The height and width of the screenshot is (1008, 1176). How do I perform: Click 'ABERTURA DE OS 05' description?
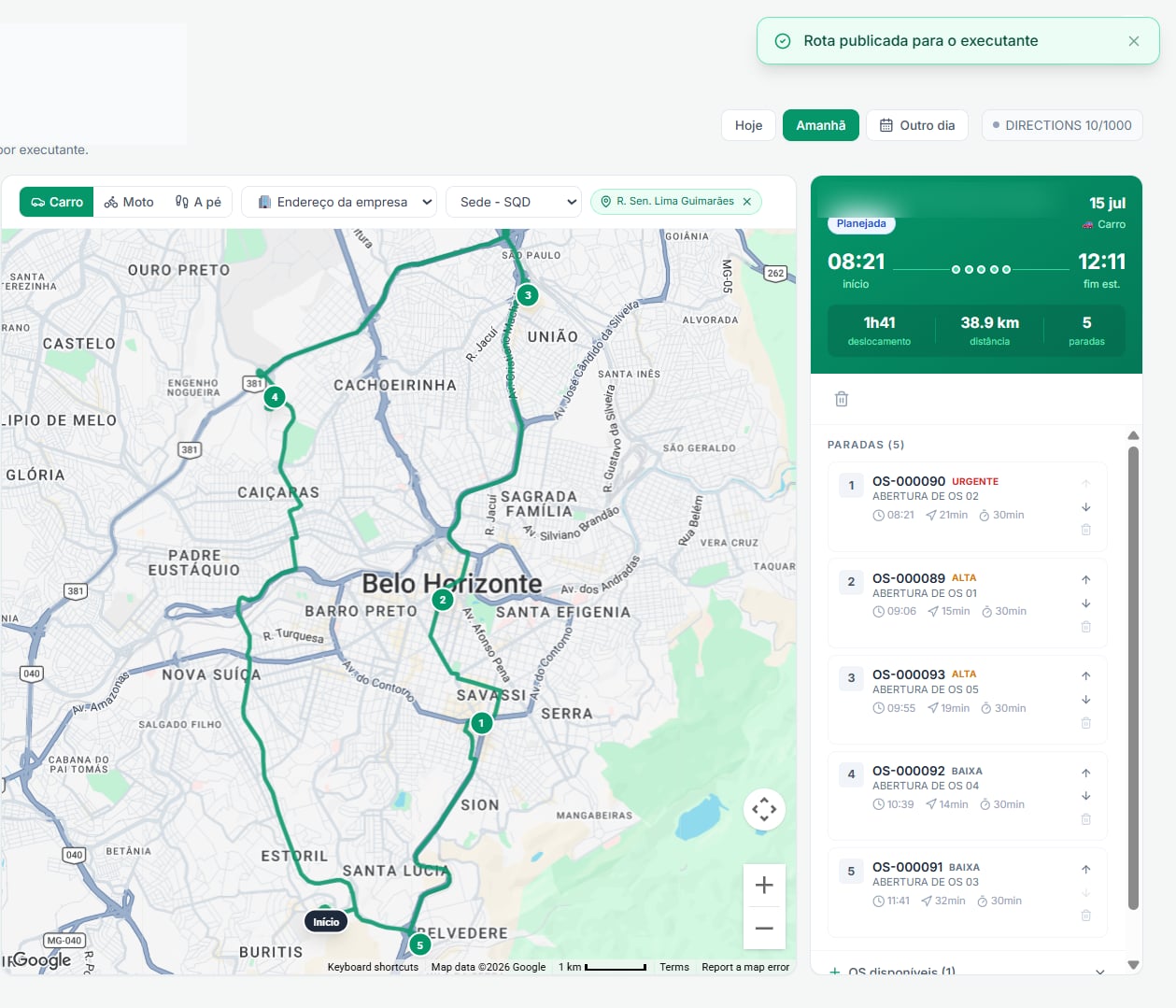[926, 689]
